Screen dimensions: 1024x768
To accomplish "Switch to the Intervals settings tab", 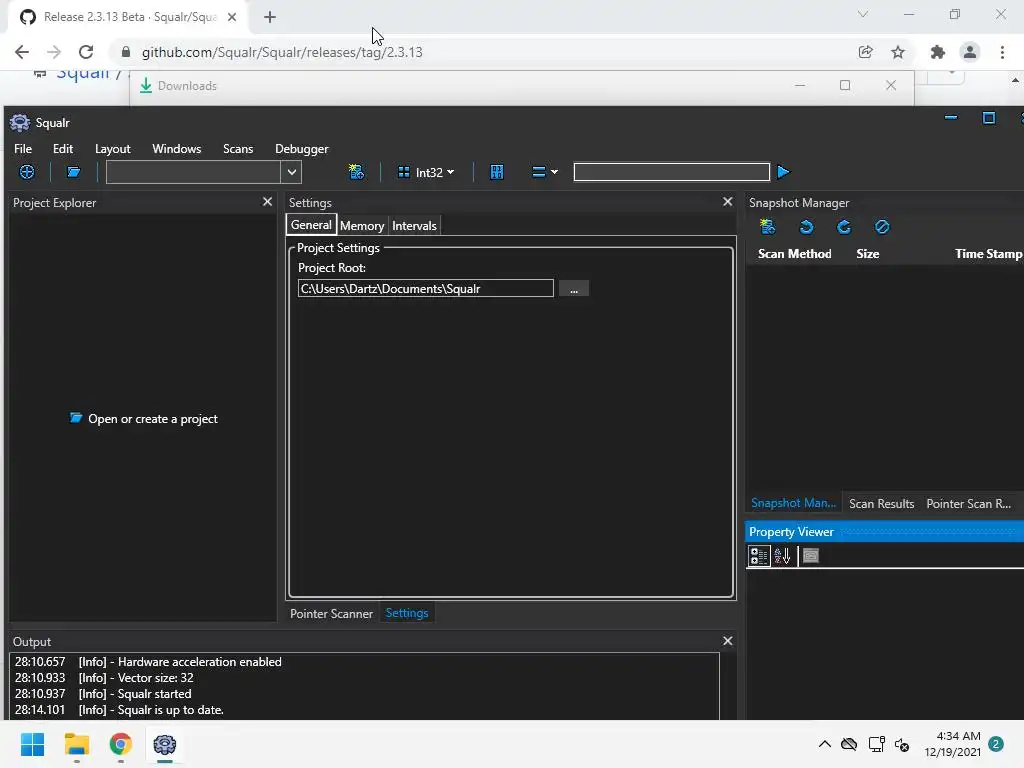I will [414, 226].
